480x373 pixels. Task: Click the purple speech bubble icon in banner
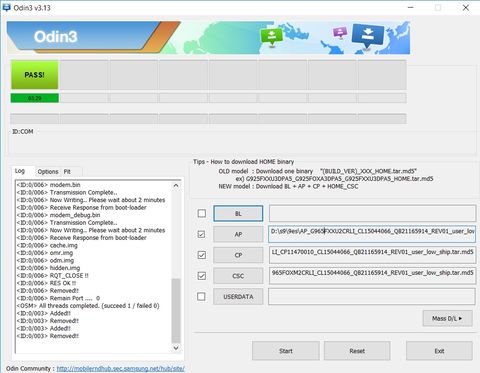(340, 33)
